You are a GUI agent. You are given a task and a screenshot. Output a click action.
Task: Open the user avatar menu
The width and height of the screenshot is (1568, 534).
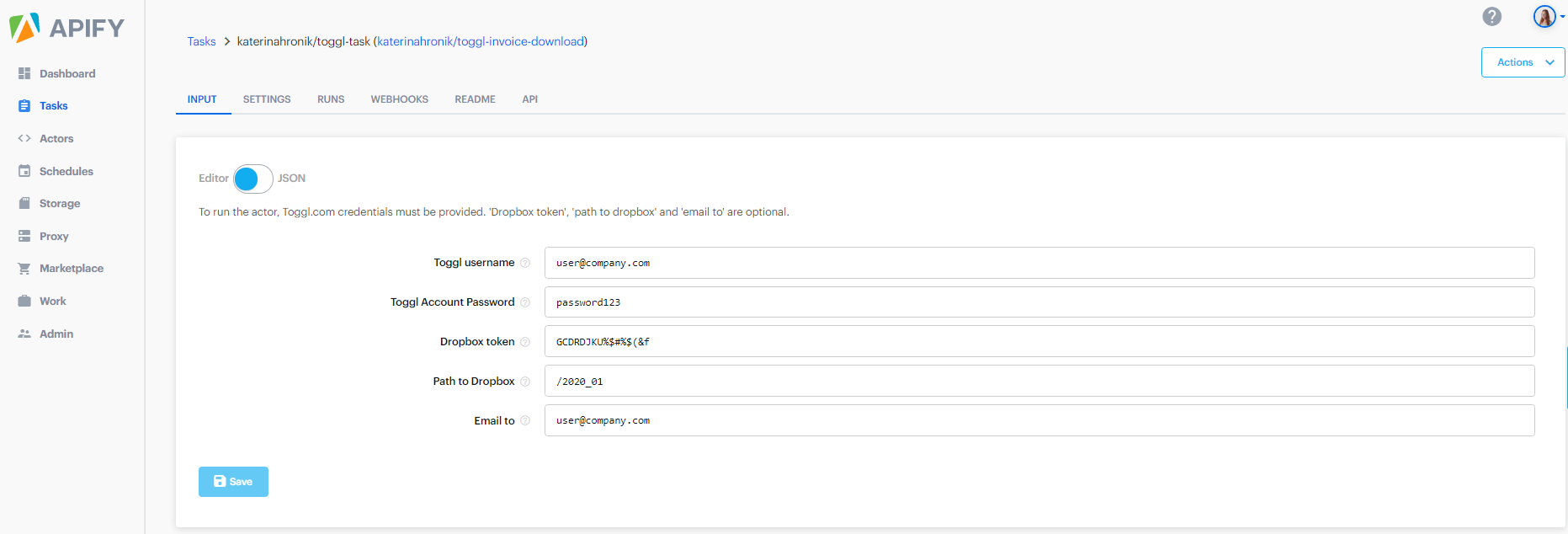(x=1548, y=16)
